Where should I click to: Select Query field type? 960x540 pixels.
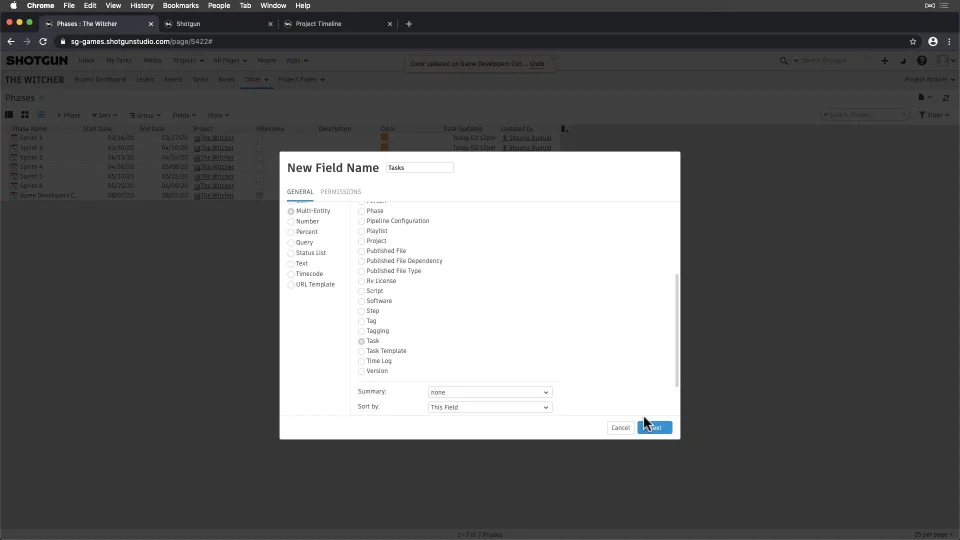click(x=291, y=242)
